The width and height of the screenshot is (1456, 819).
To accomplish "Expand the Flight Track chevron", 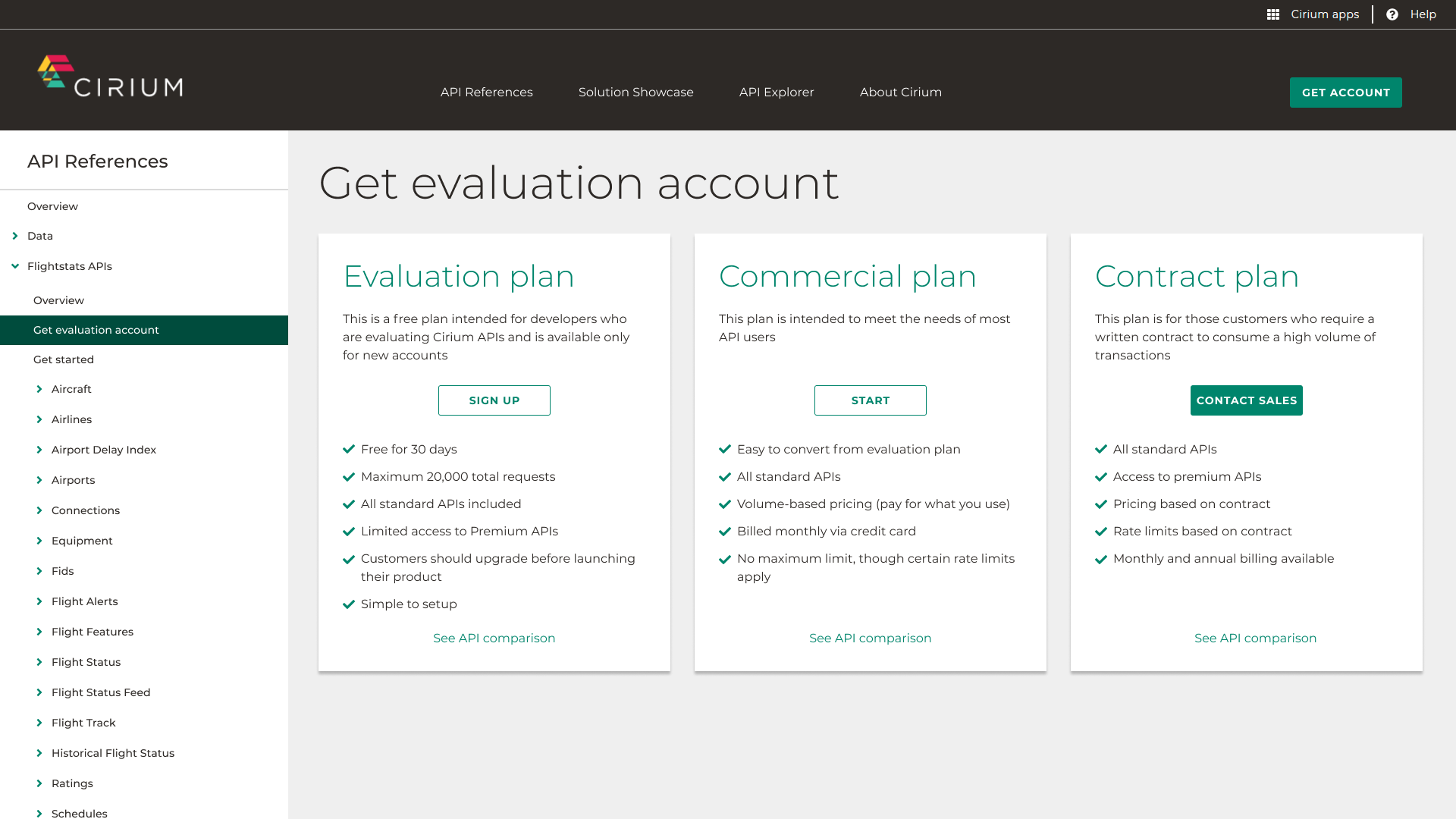I will 39,723.
